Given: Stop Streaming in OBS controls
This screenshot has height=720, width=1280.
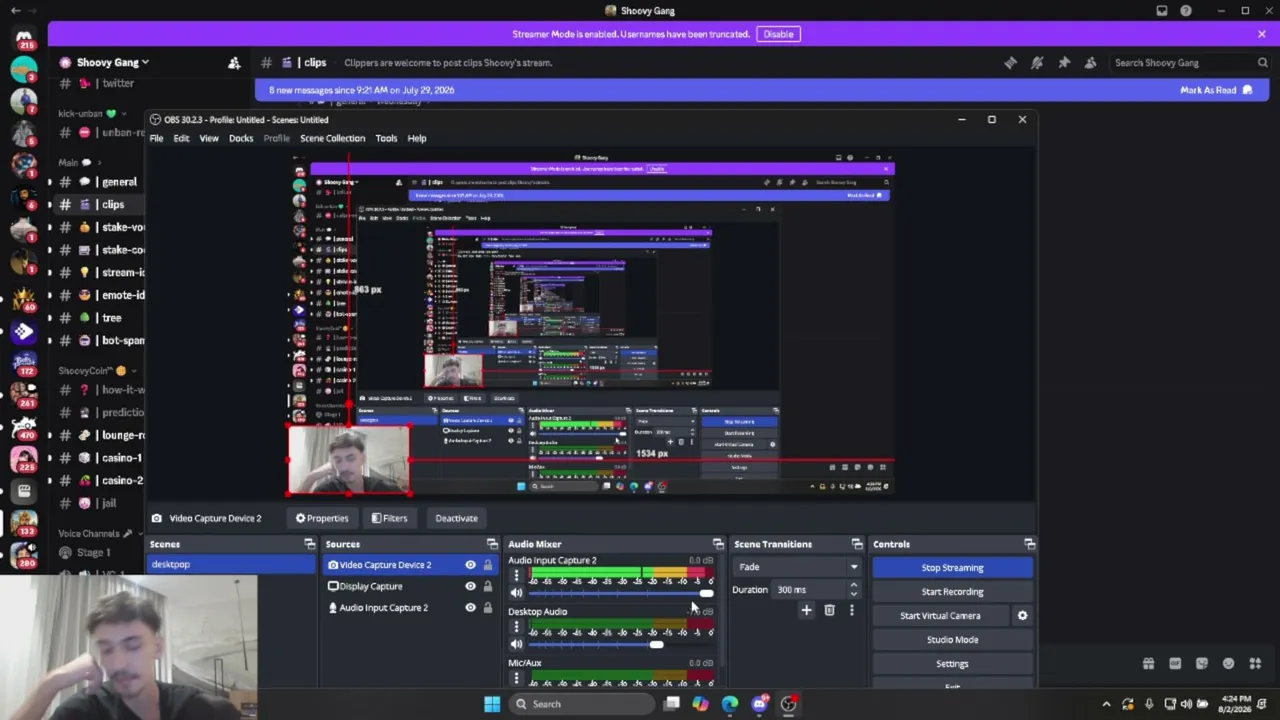Looking at the screenshot, I should click(x=952, y=568).
